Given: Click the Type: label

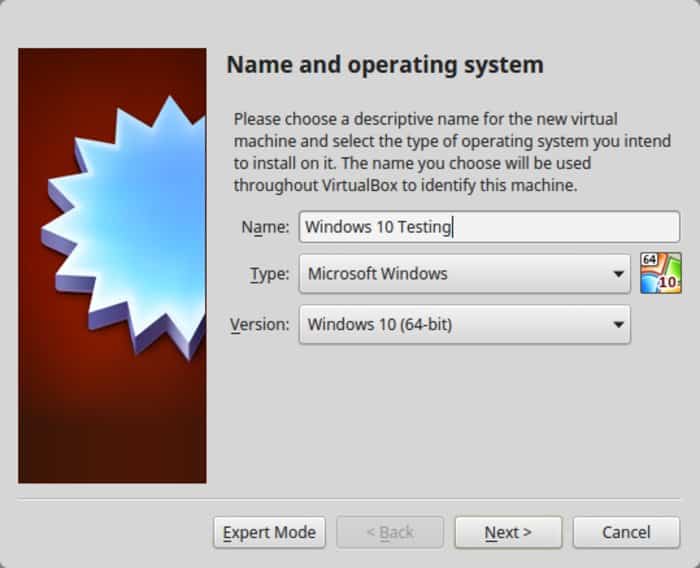Looking at the screenshot, I should coord(270,274).
